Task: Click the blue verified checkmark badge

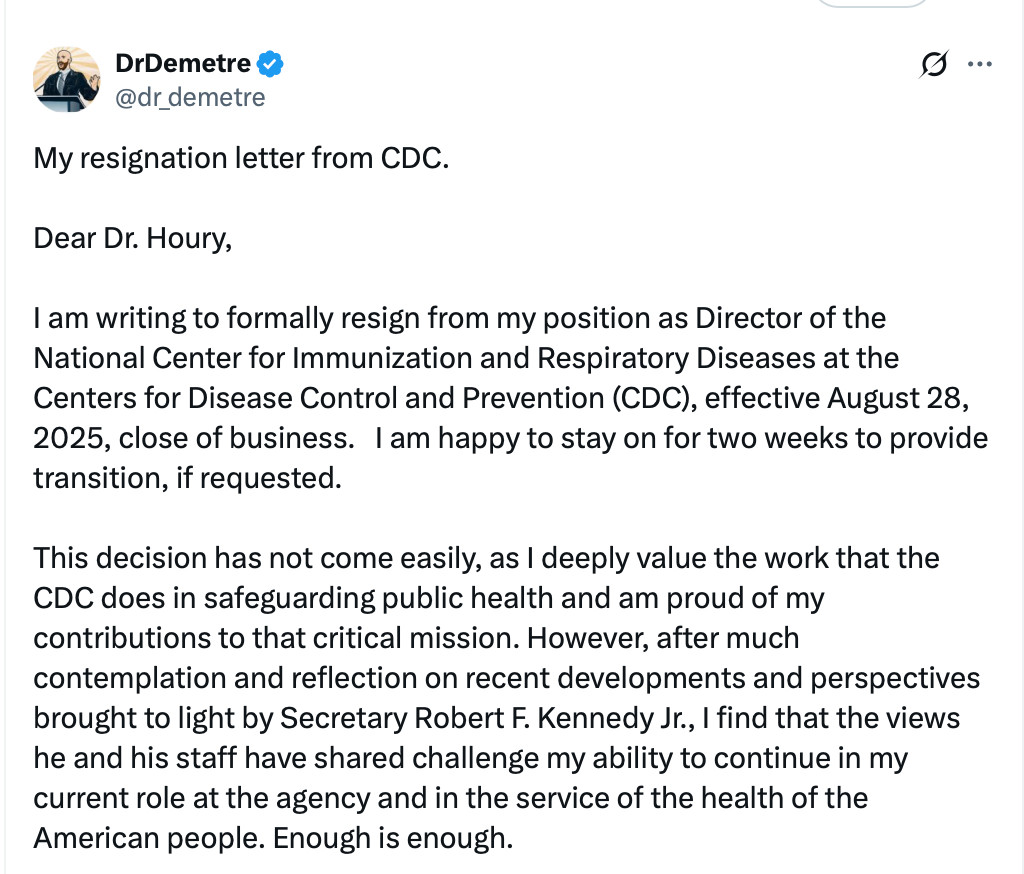Action: 270,64
